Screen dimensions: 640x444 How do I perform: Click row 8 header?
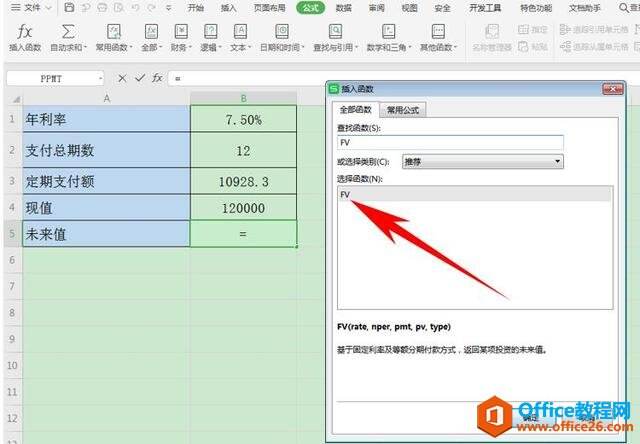point(12,313)
